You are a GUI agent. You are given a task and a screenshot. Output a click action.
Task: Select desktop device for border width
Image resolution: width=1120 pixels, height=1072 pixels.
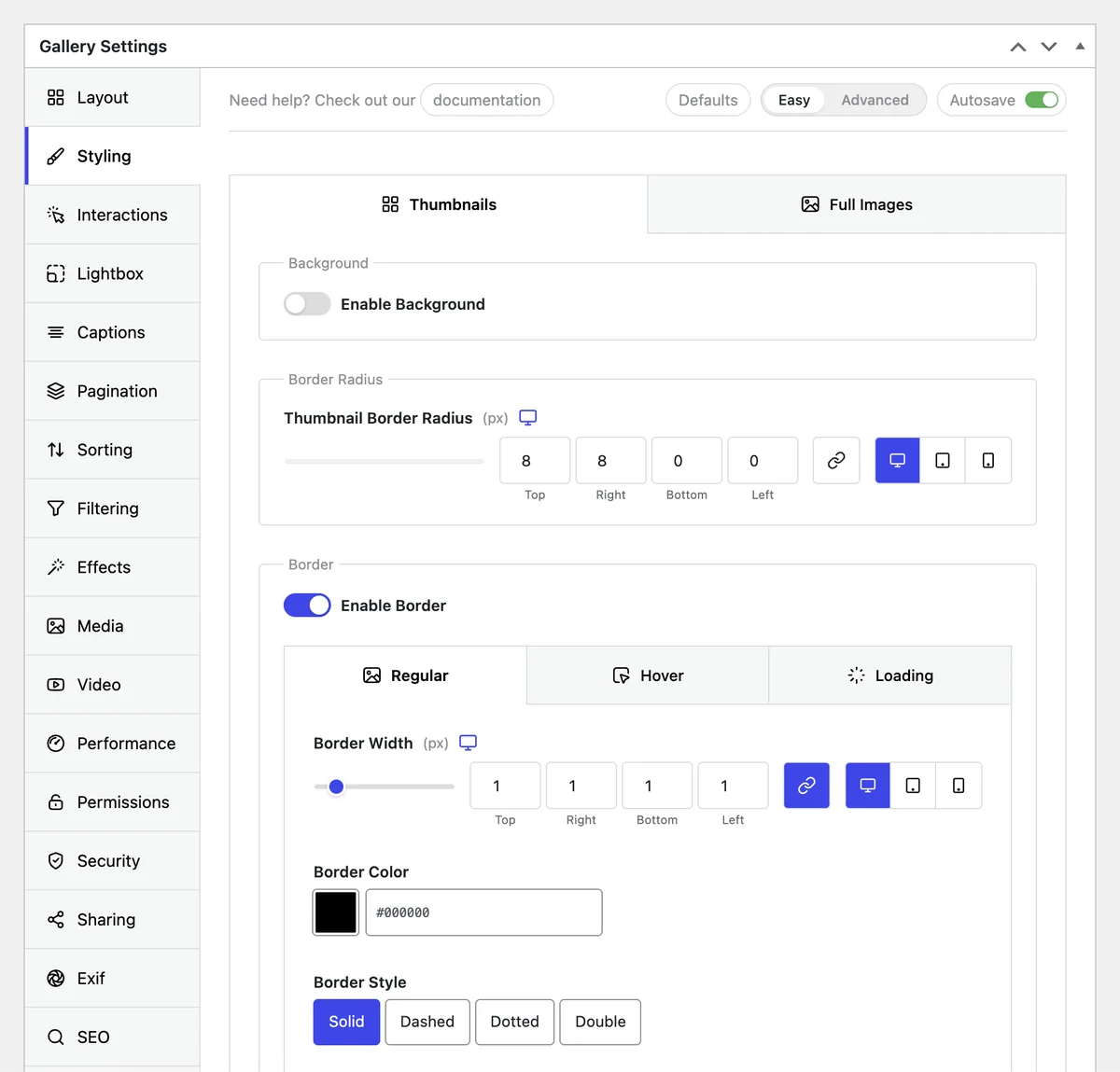[x=868, y=786]
